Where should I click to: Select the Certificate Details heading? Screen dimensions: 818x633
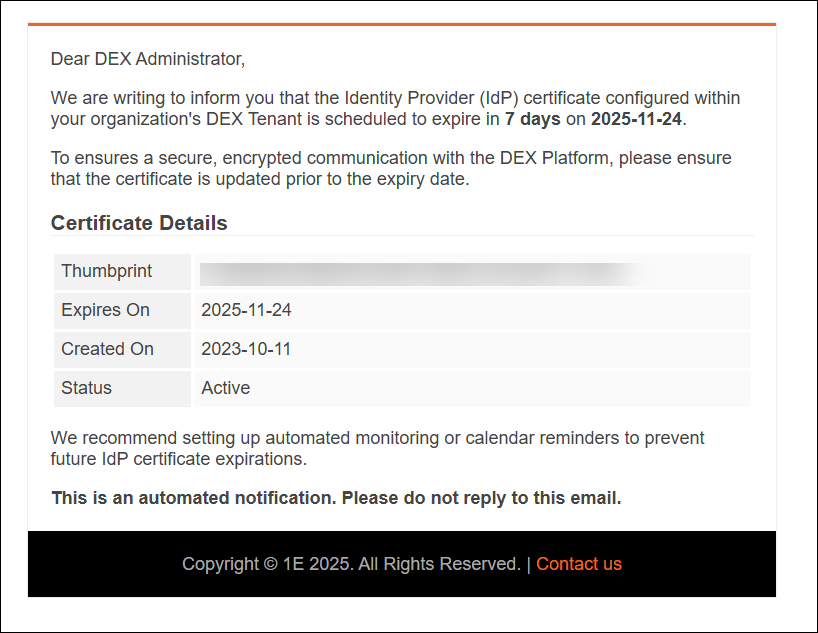tap(139, 223)
